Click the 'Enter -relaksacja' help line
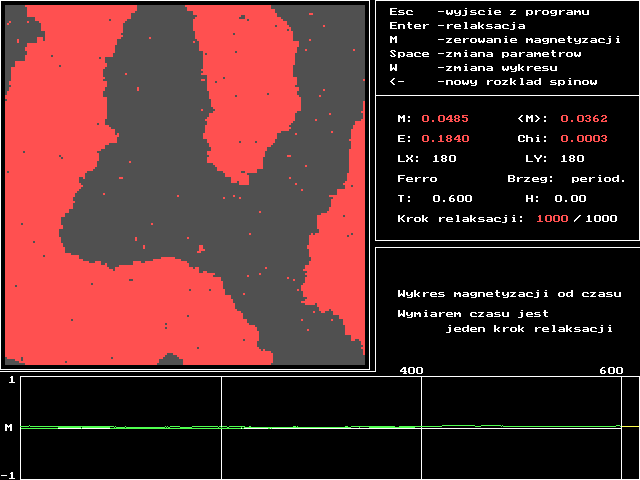640x480 pixels. [457, 26]
